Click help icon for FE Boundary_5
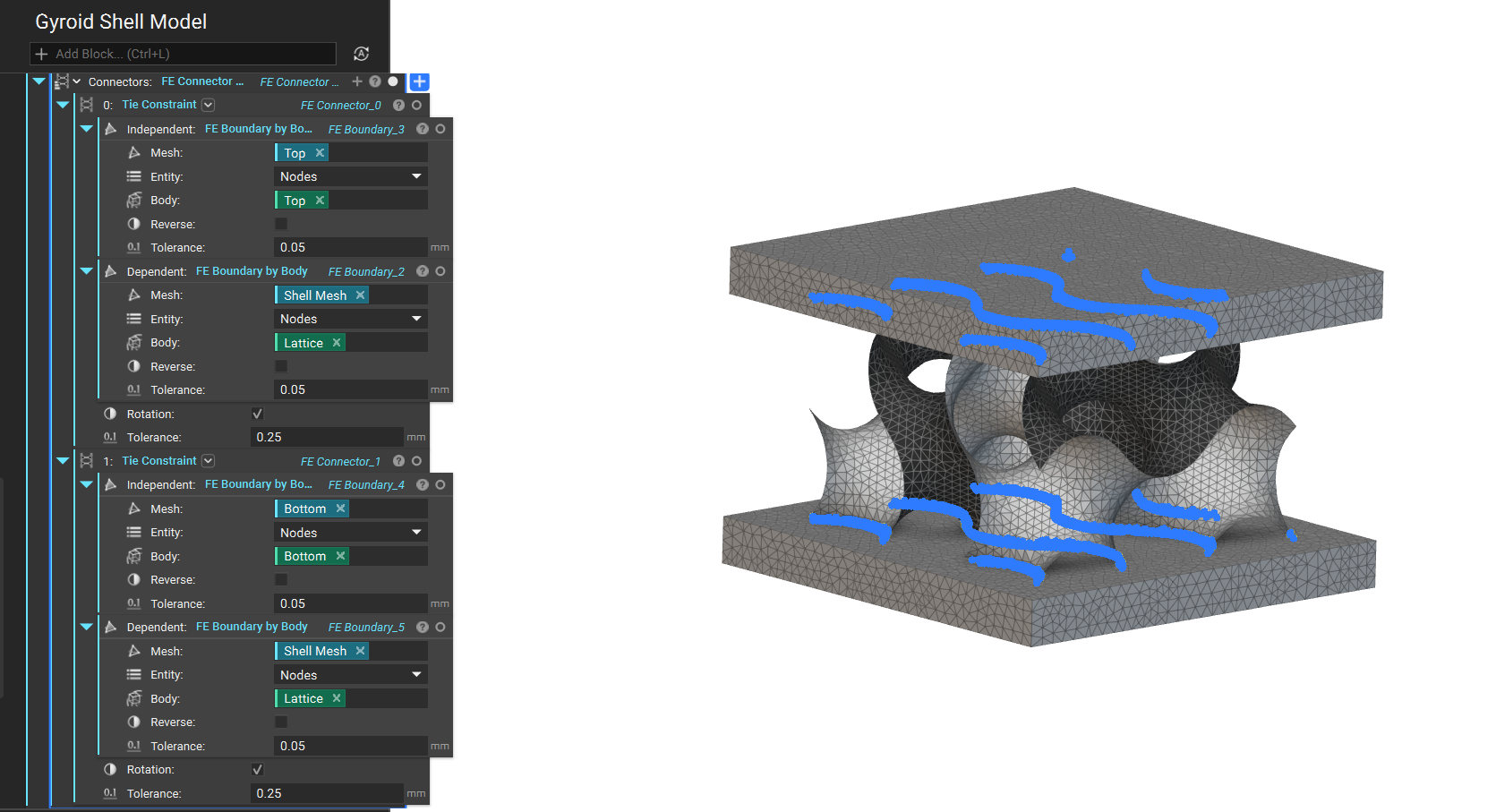Viewport: 1496px width, 812px height. pyautogui.click(x=423, y=627)
